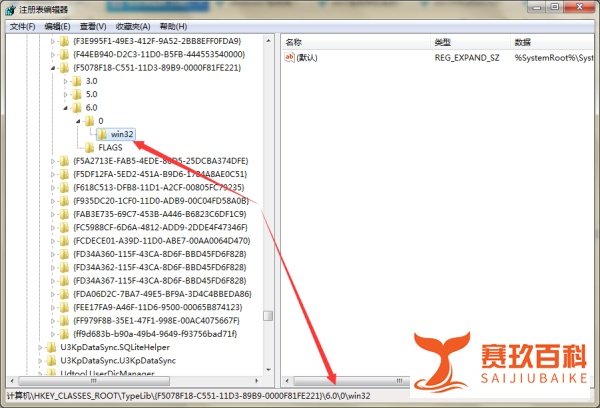Sort values by the 类型 column header
600x408 pixels.
point(471,42)
